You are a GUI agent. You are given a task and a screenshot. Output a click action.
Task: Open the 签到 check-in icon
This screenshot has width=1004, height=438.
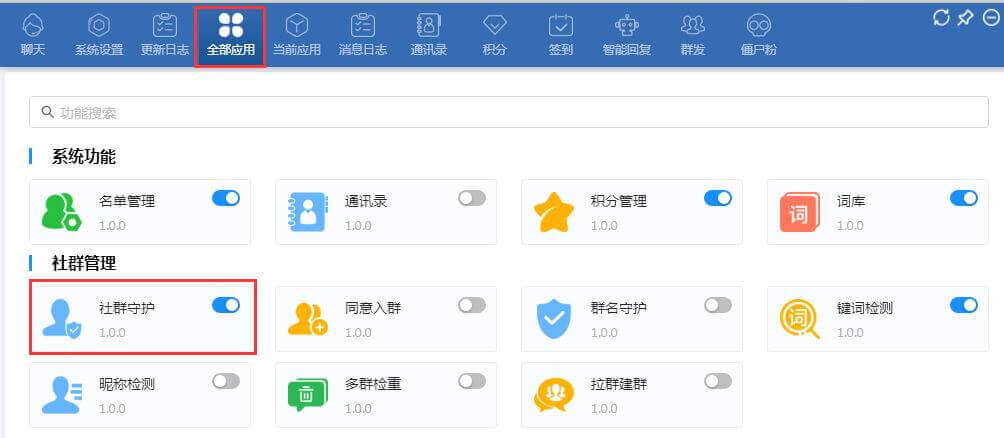click(x=561, y=33)
